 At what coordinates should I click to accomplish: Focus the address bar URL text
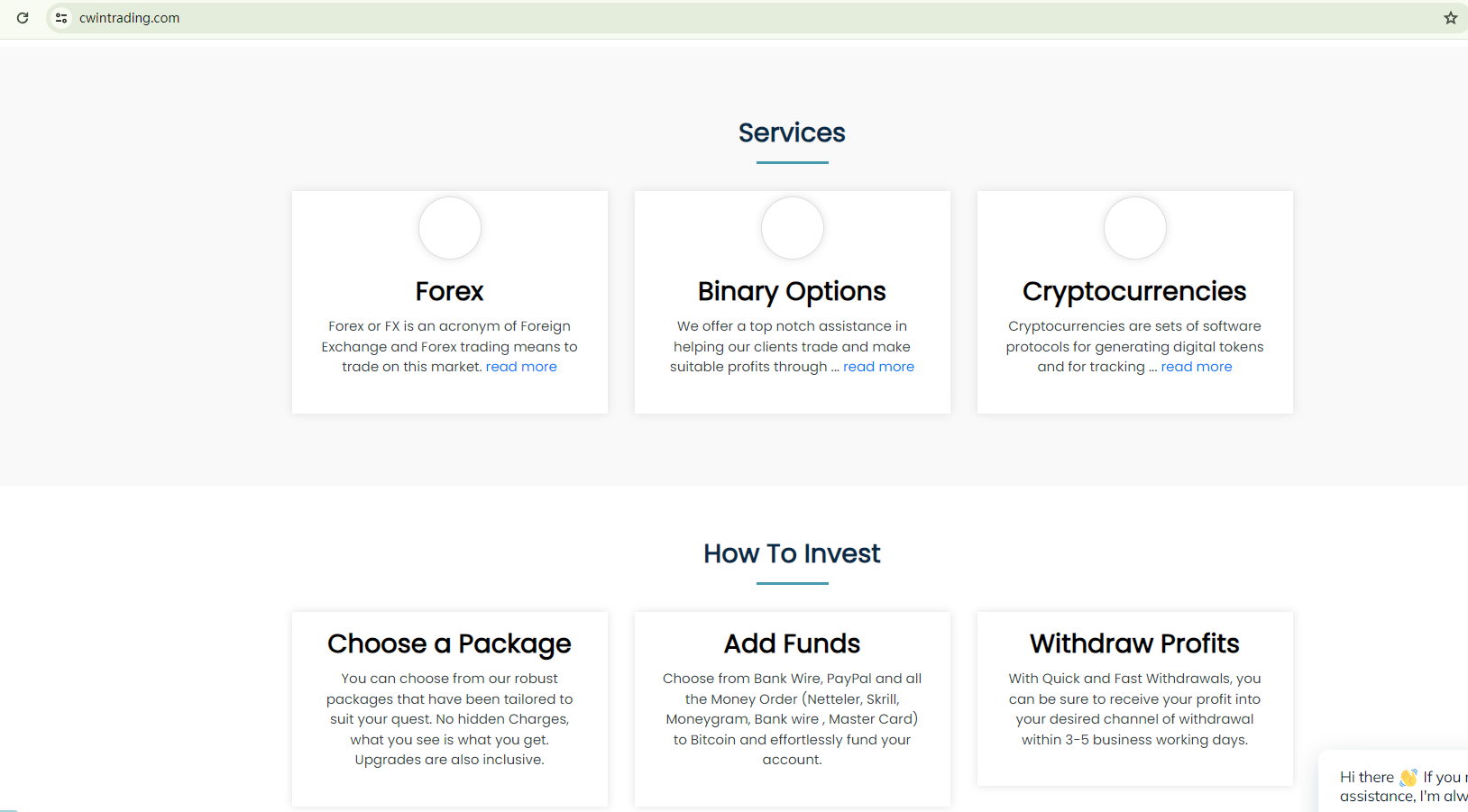tap(129, 18)
